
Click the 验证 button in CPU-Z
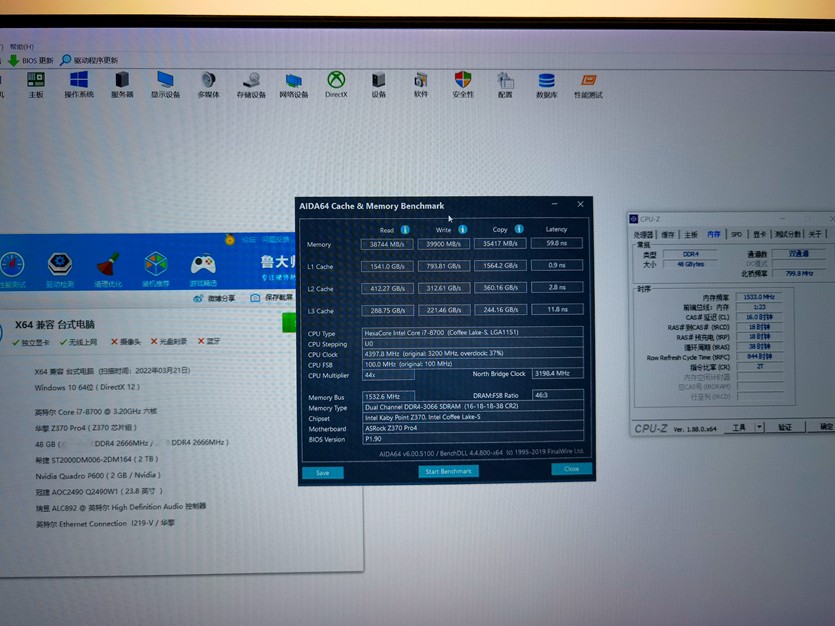point(785,427)
